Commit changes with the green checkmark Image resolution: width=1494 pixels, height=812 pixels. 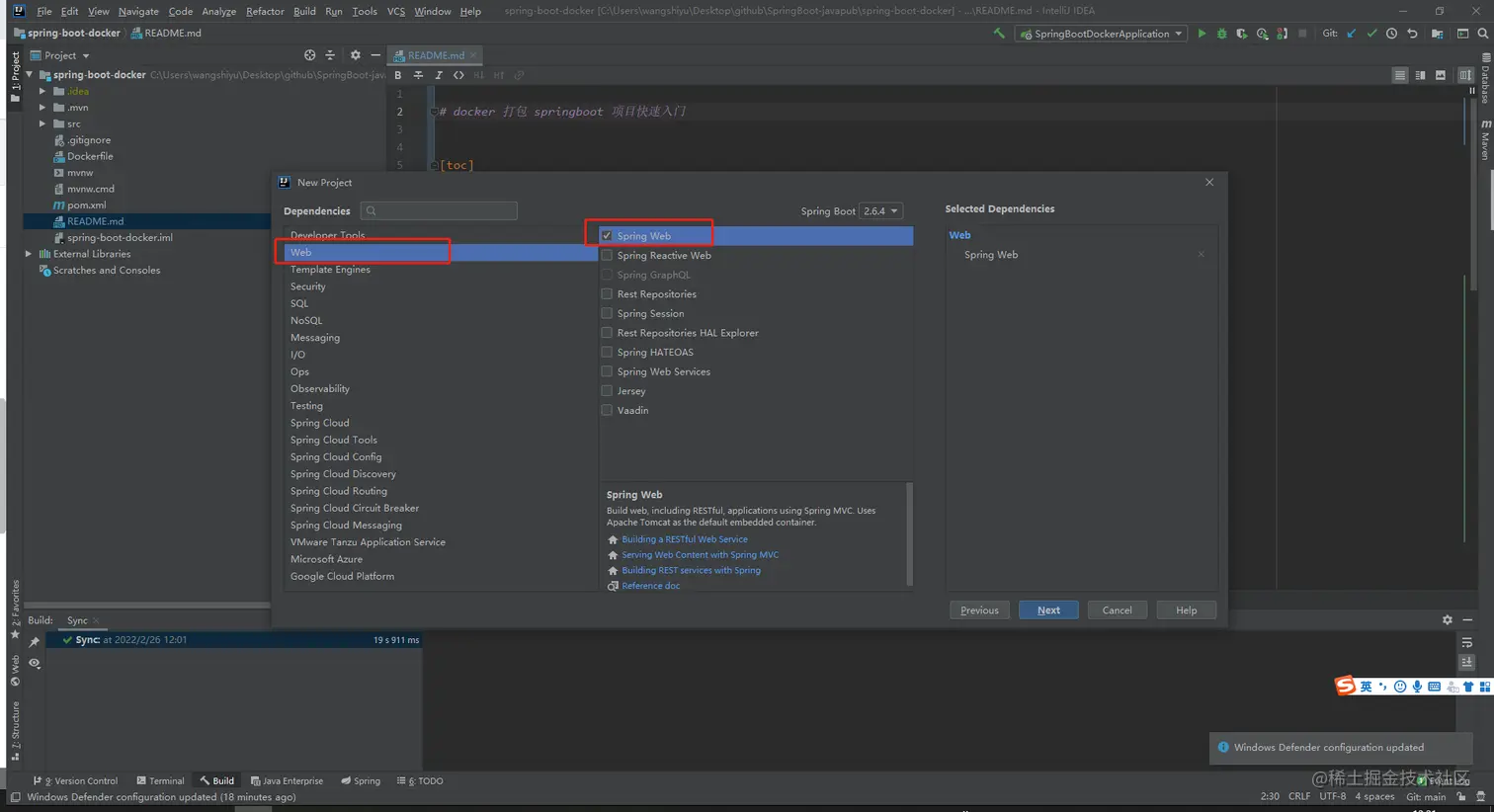(1371, 34)
